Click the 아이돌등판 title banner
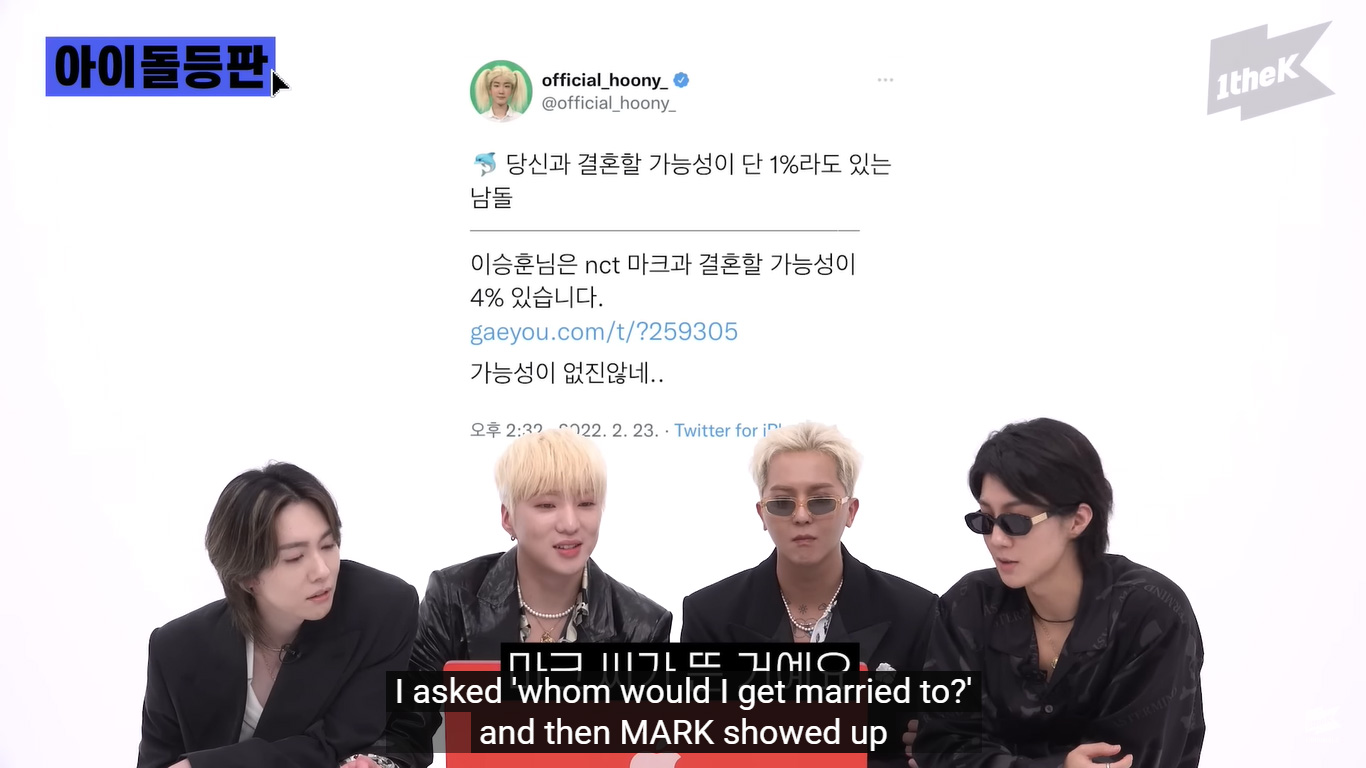The height and width of the screenshot is (768, 1366). (160, 67)
